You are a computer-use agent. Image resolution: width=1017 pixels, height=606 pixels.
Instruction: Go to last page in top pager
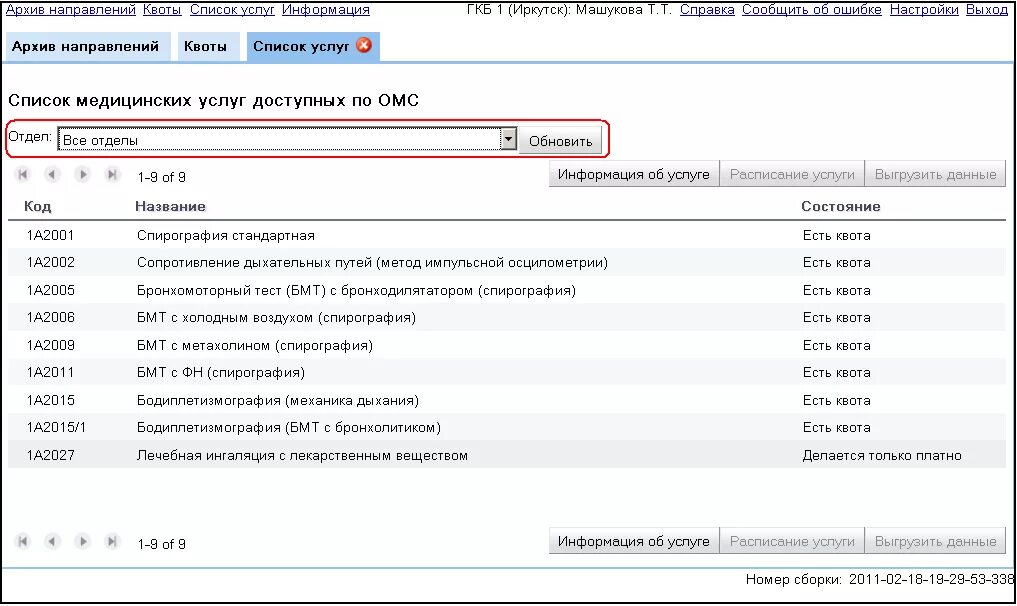click(x=112, y=175)
